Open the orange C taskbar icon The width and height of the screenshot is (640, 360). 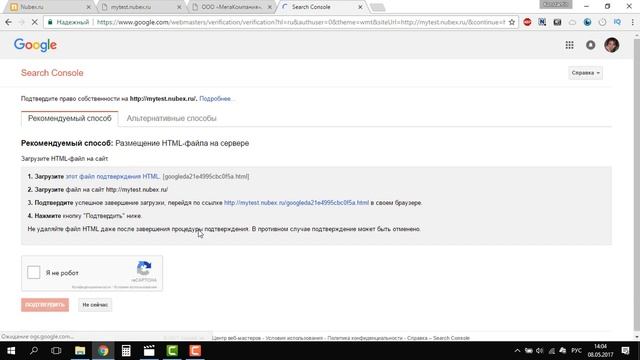click(x=195, y=351)
